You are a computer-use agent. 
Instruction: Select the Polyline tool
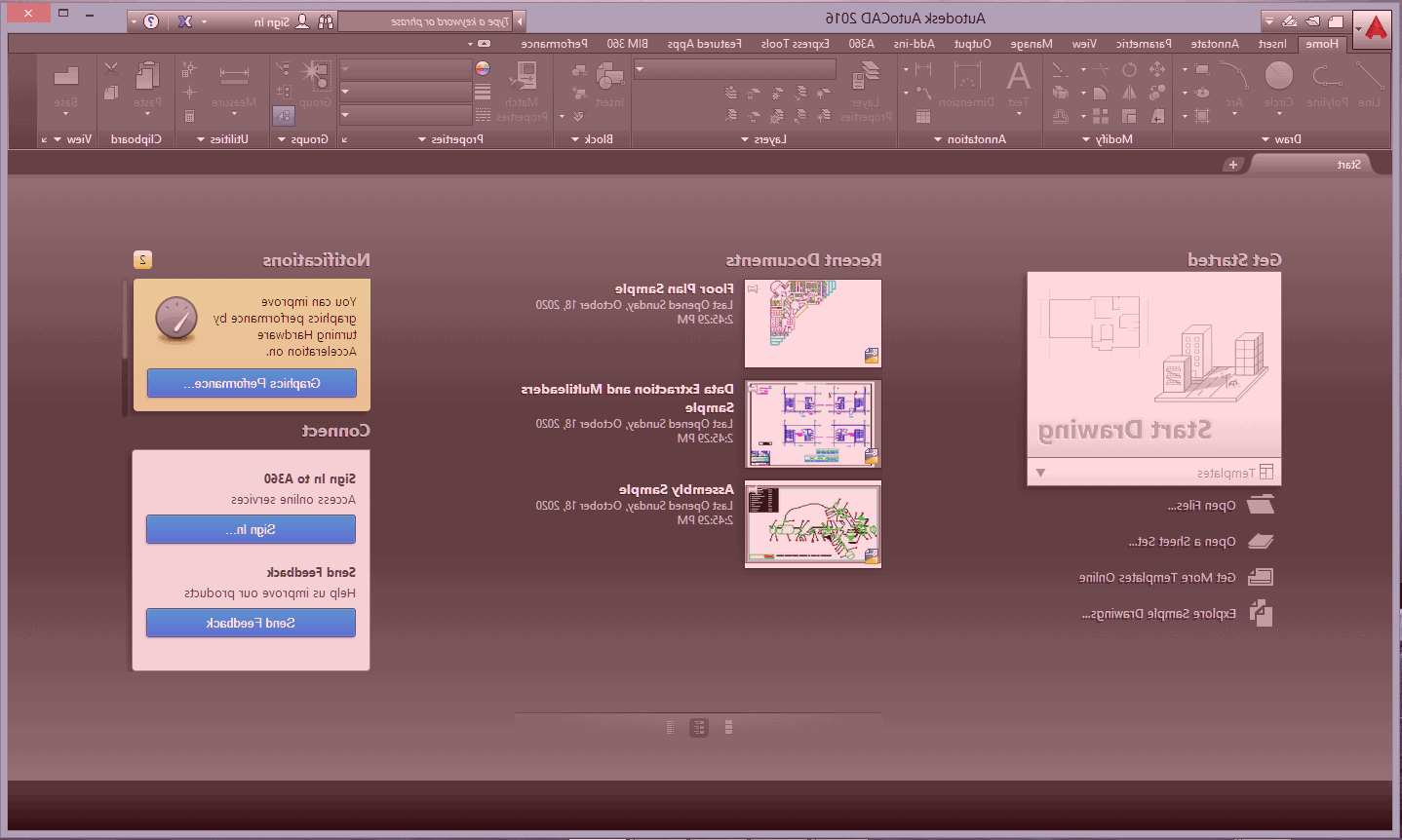coord(1327,84)
